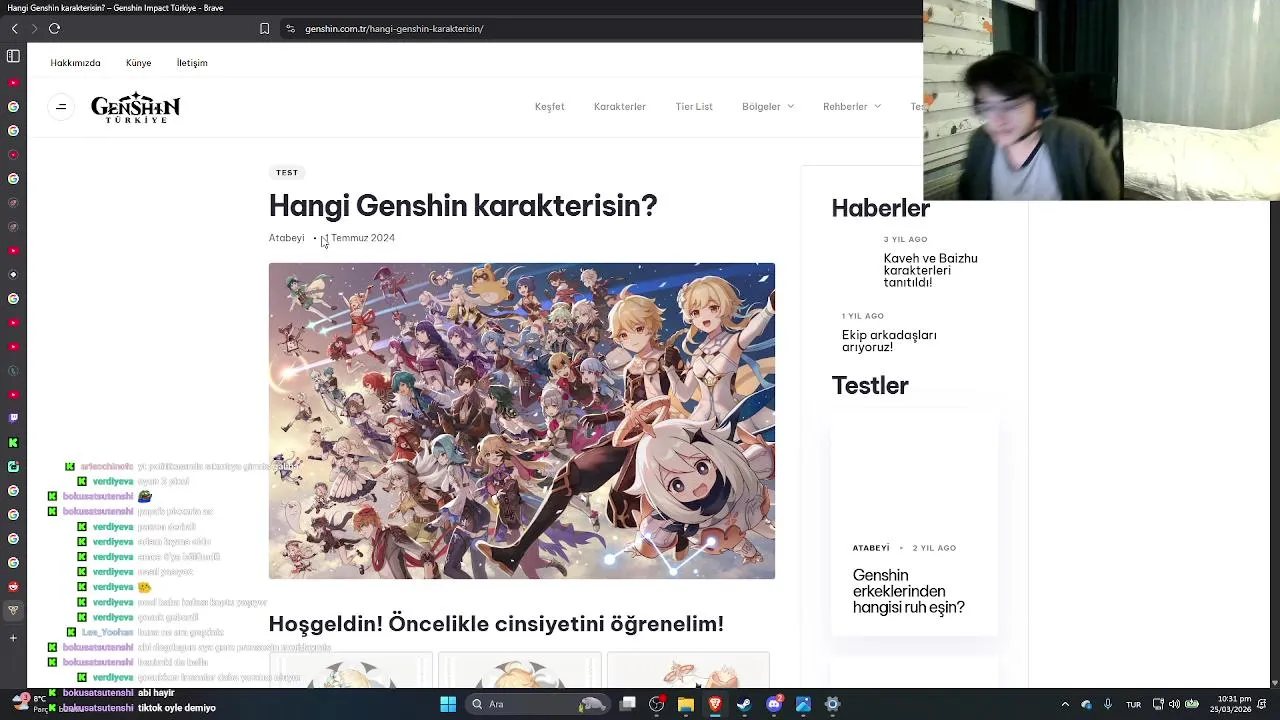This screenshot has width=1280, height=720.
Task: Bookmark this page via the bookmark icon
Action: pyautogui.click(x=264, y=29)
